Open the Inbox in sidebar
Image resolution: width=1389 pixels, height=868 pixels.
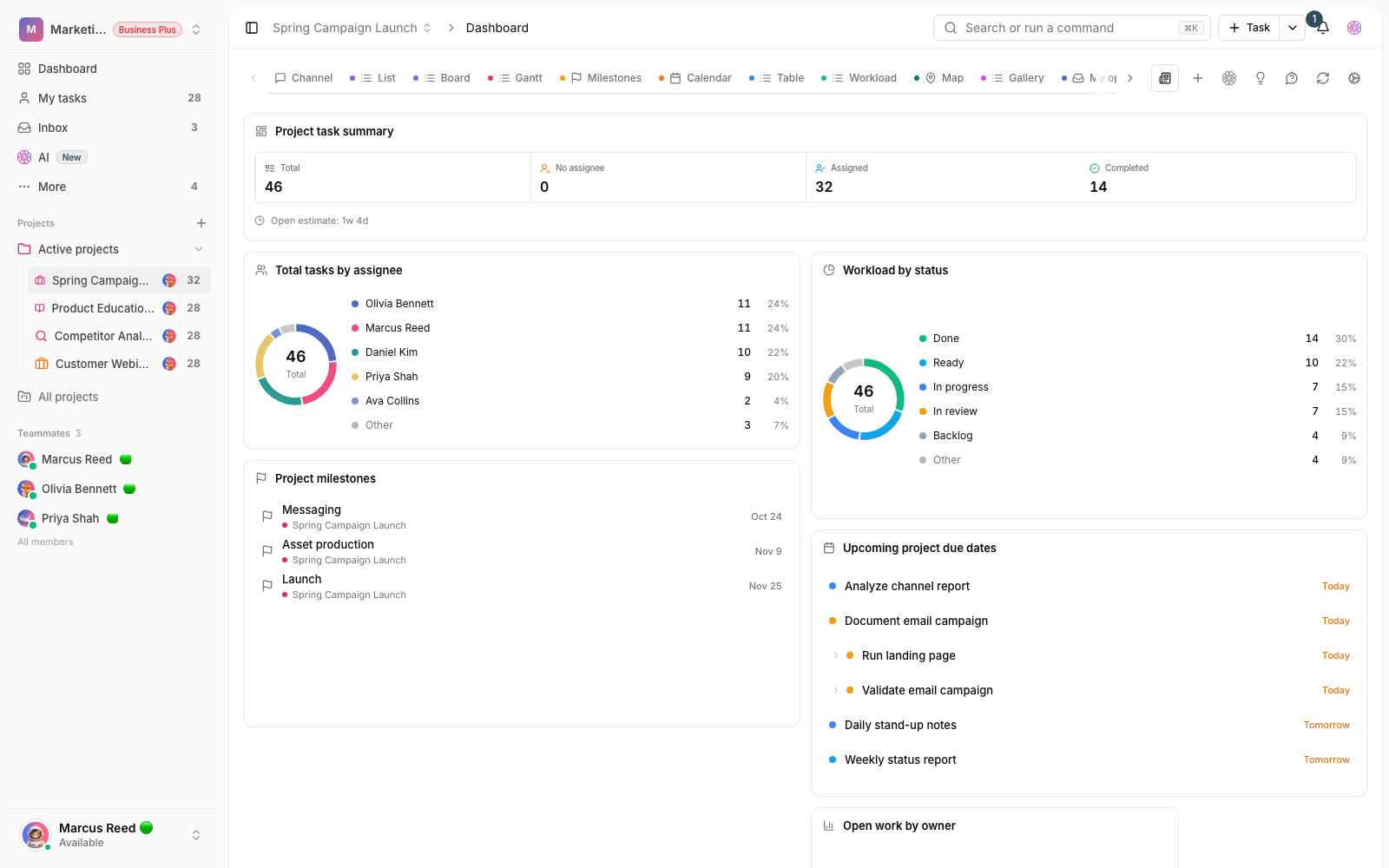[111, 128]
